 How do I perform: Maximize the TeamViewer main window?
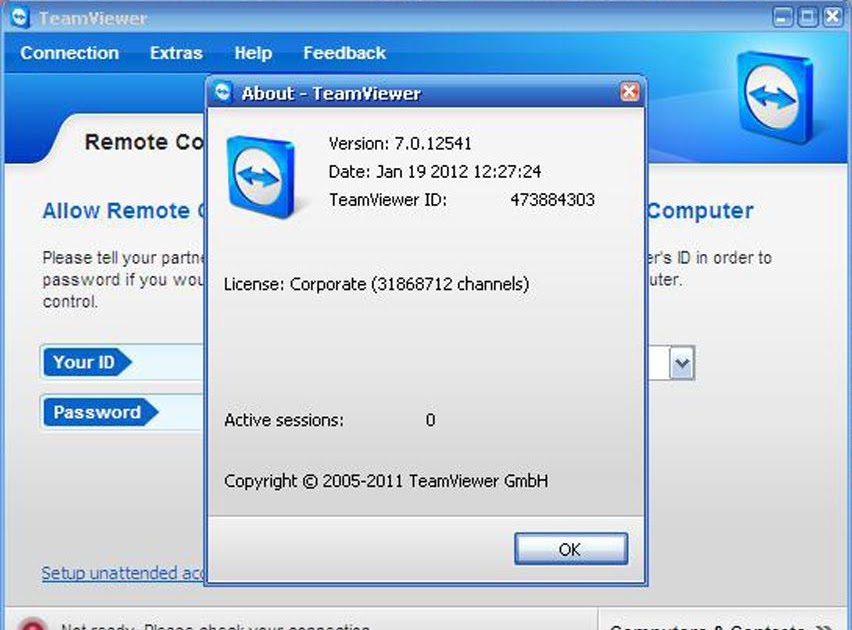pos(807,17)
